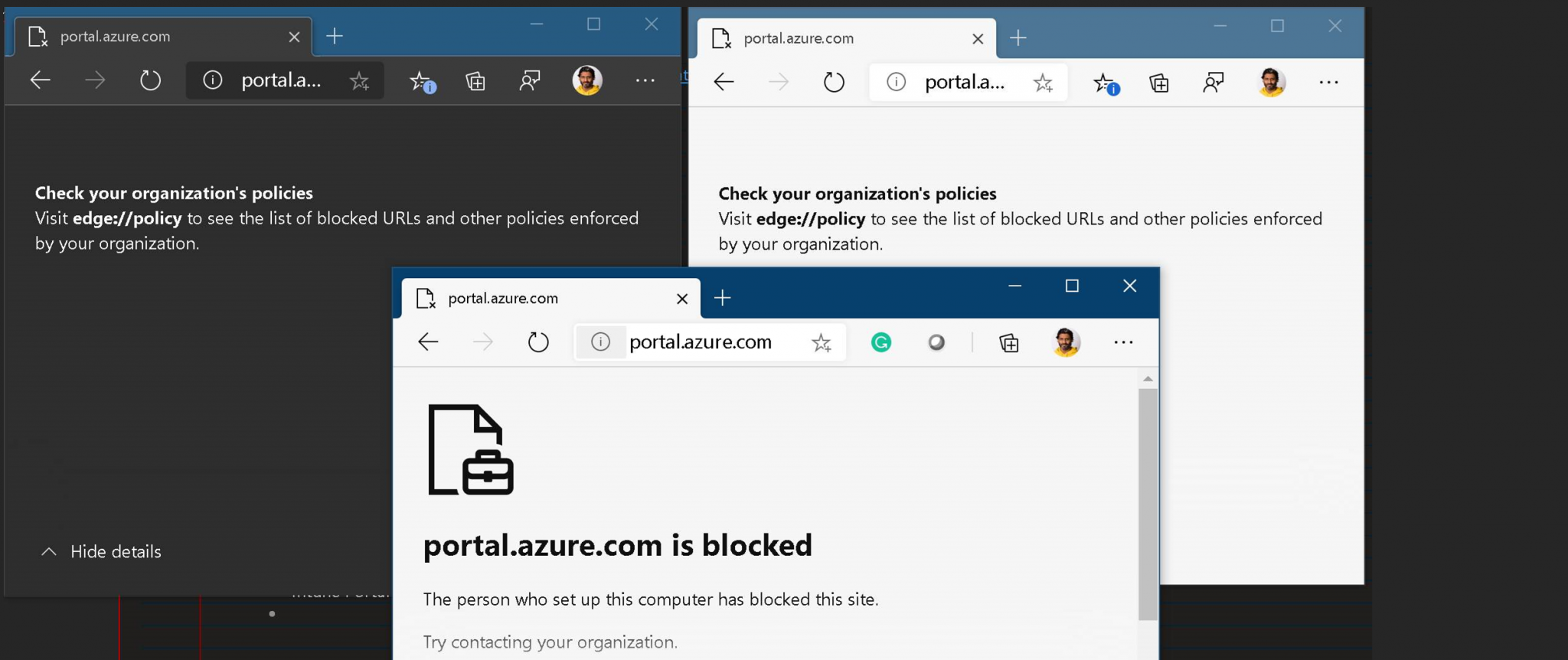Select portal.azure.com tab in right light window
1568x660 pixels.
(847, 38)
